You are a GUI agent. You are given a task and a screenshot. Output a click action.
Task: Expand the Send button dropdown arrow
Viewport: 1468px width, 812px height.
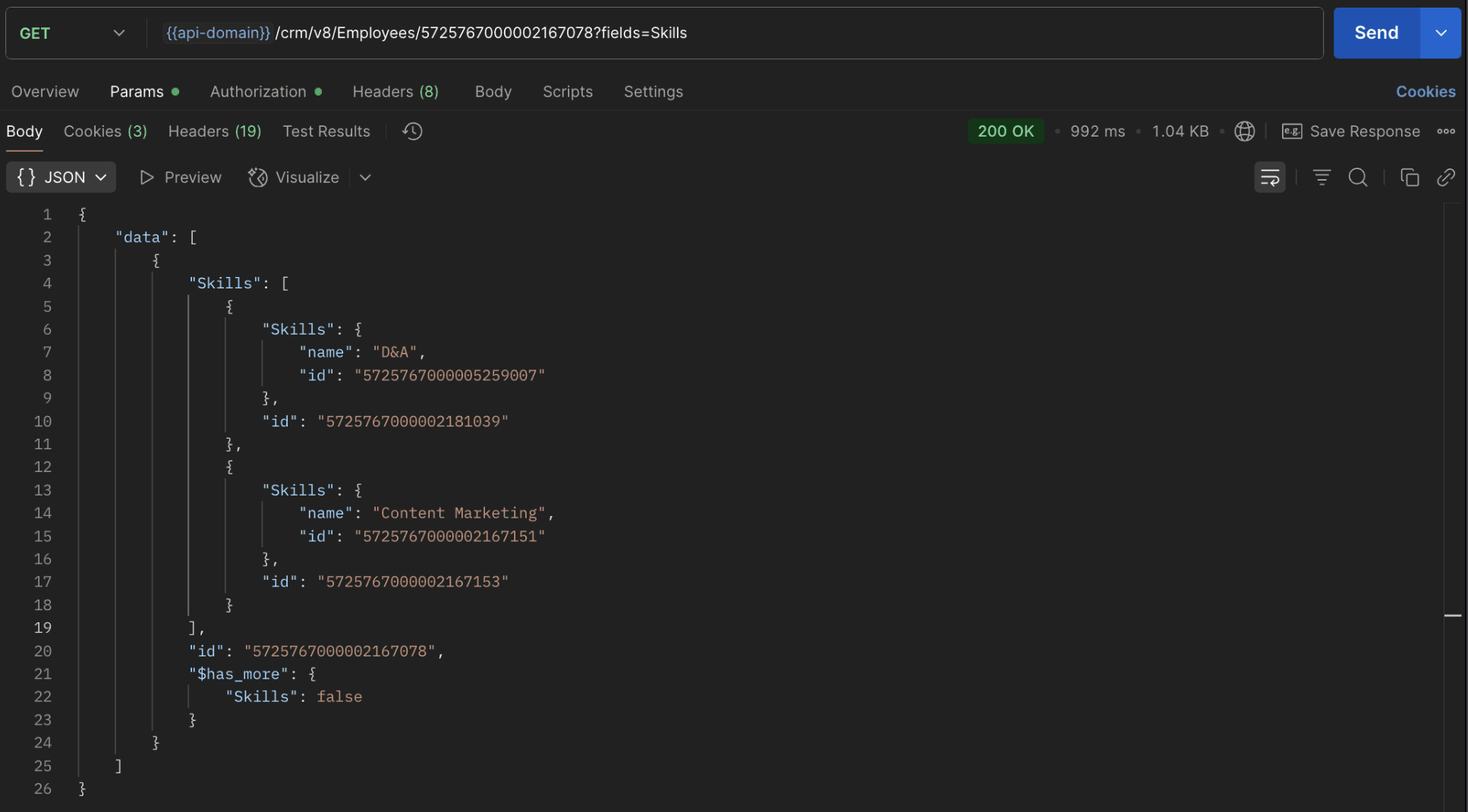point(1441,33)
